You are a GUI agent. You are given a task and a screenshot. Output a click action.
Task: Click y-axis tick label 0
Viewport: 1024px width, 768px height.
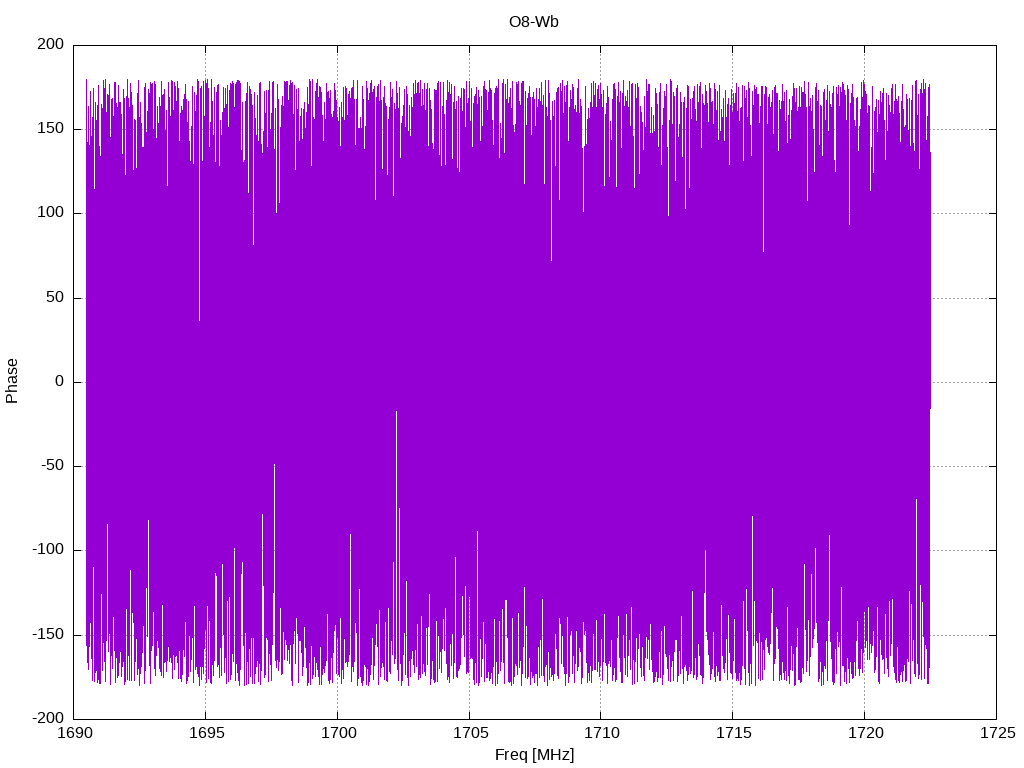(60, 381)
